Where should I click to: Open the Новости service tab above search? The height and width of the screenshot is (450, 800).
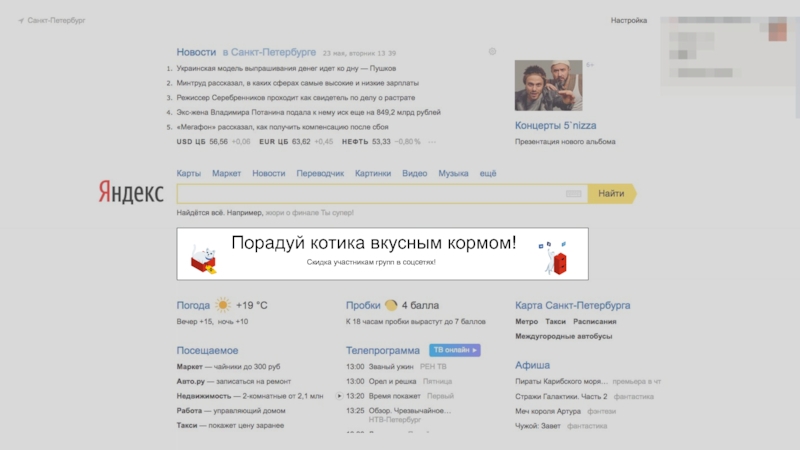point(269,173)
